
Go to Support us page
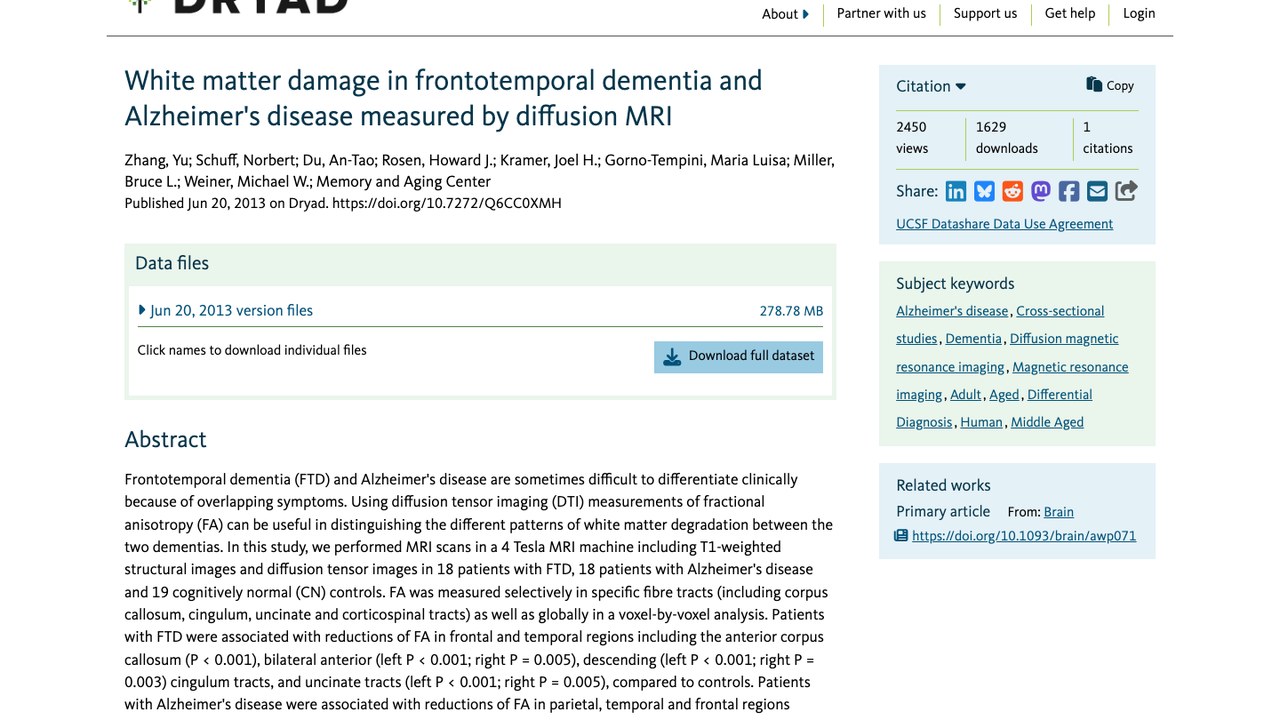point(985,14)
